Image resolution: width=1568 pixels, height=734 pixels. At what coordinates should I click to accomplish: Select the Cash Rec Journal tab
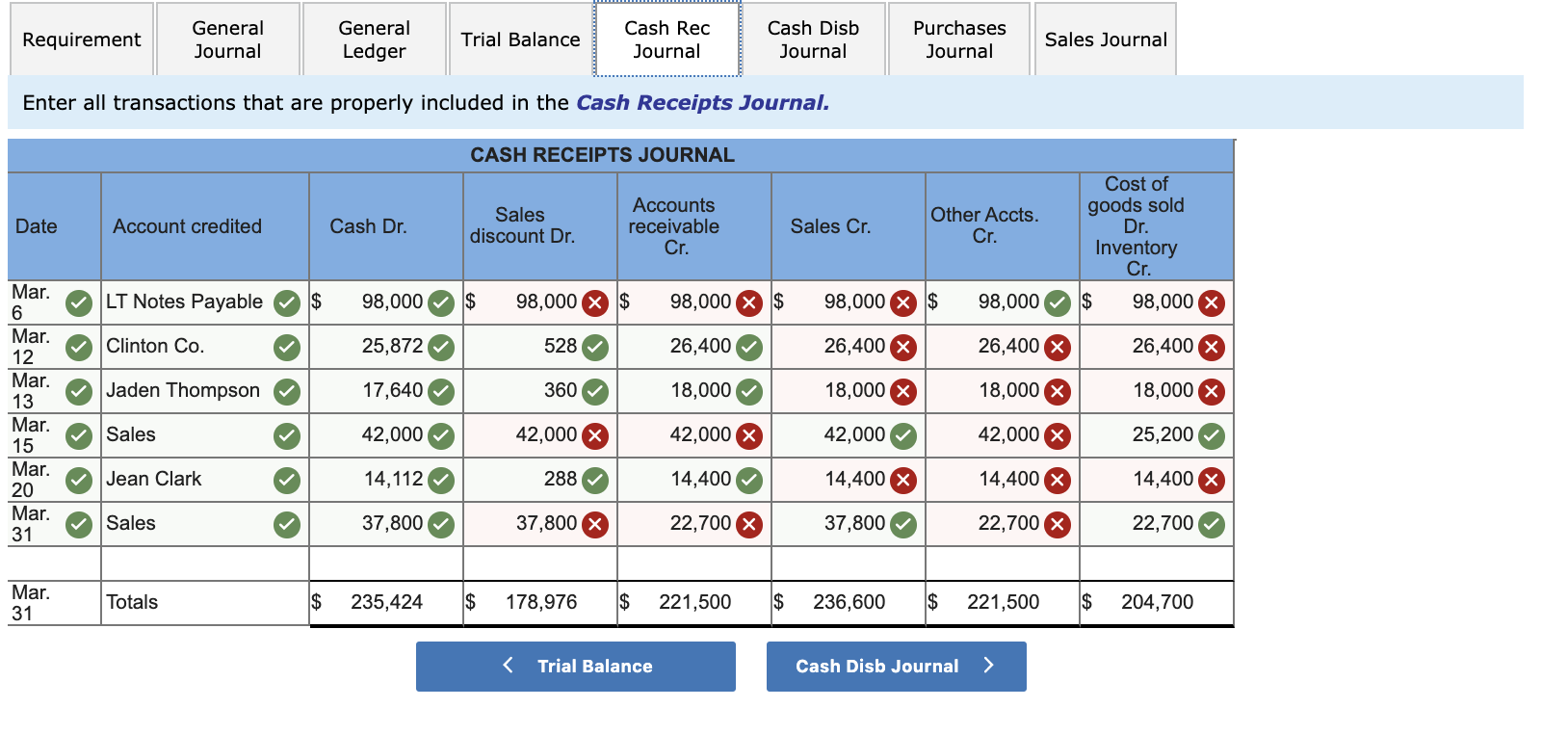[x=667, y=39]
